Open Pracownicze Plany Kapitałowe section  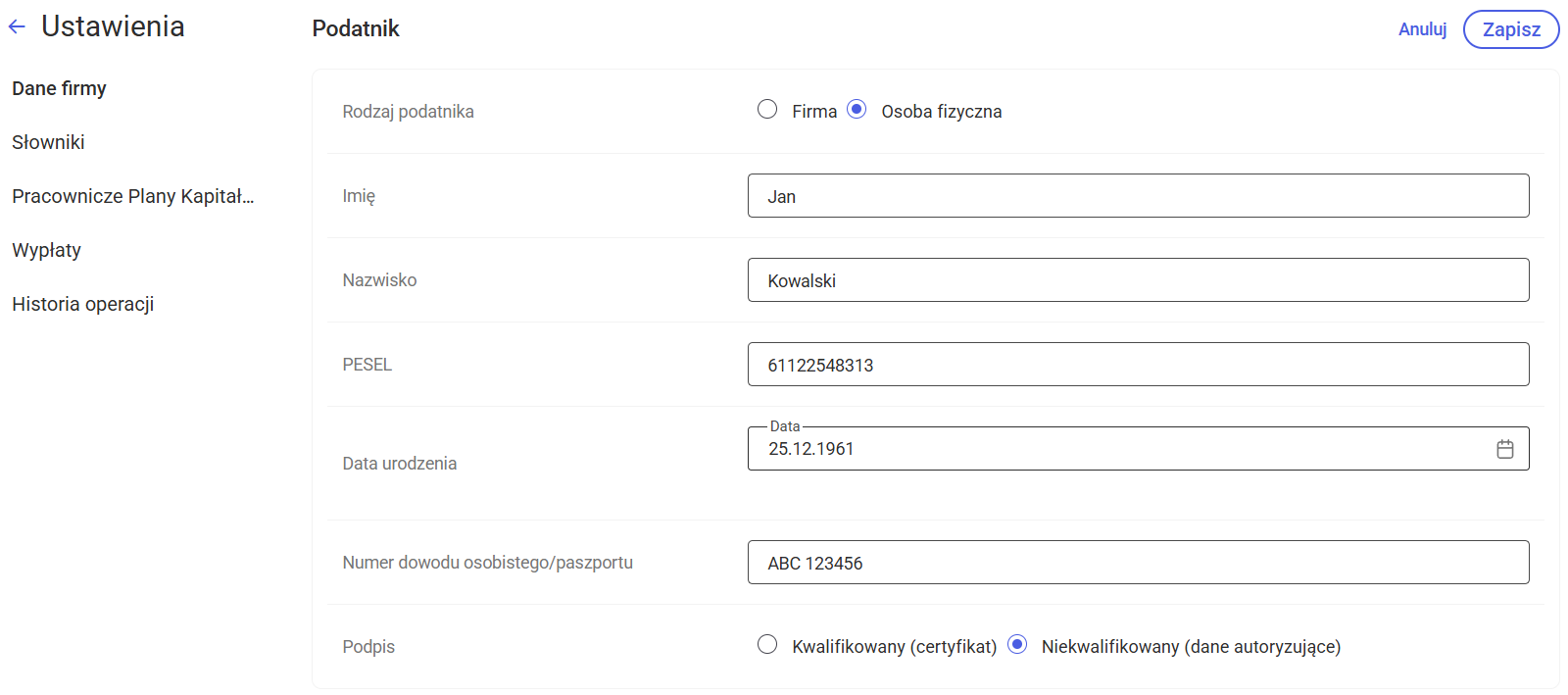[x=132, y=196]
